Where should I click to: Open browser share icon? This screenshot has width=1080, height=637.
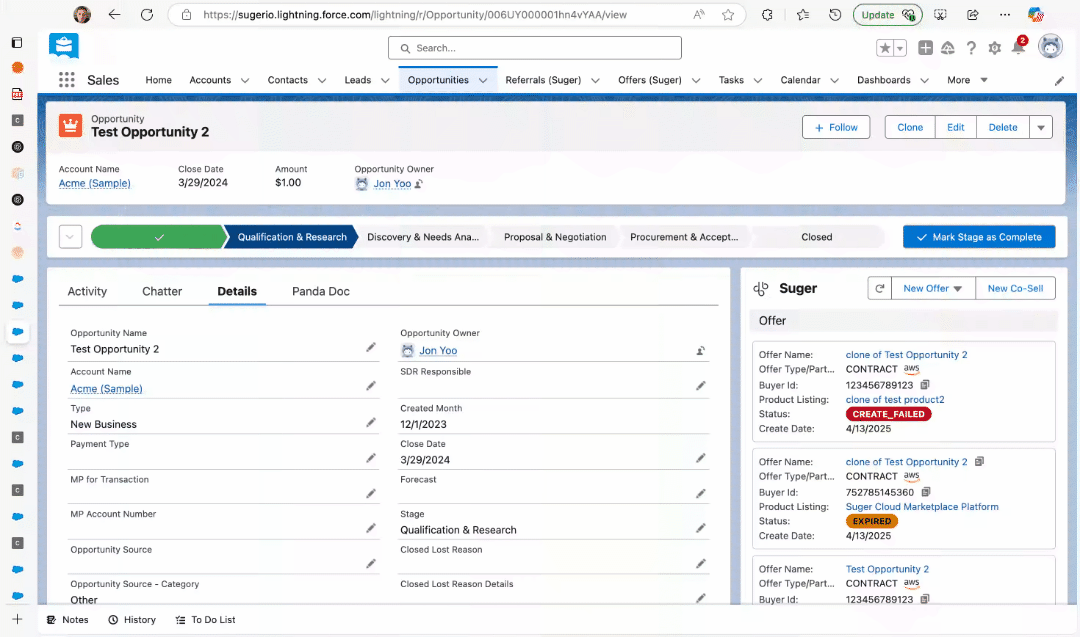coord(973,14)
